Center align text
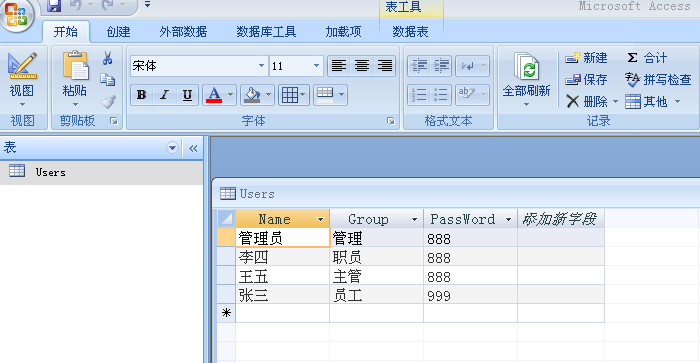Screen dimensions: 700x363 [362, 66]
